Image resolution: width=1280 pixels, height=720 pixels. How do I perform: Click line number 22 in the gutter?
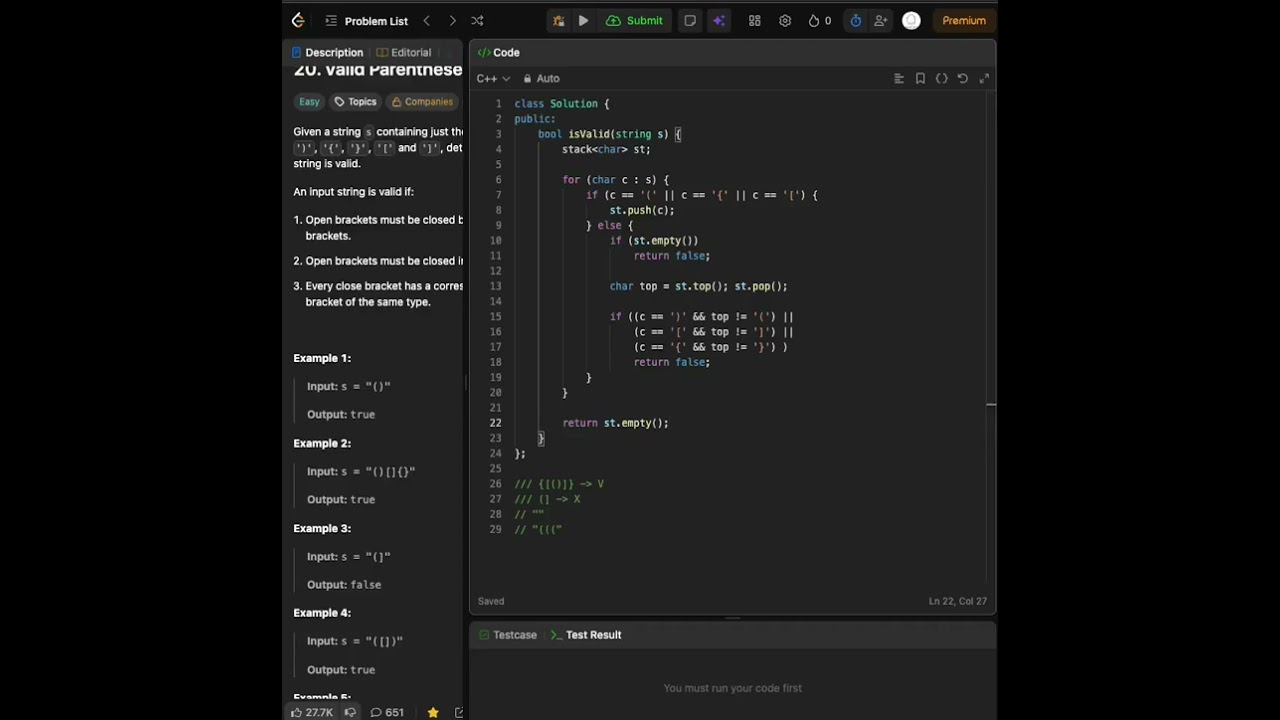click(x=495, y=423)
